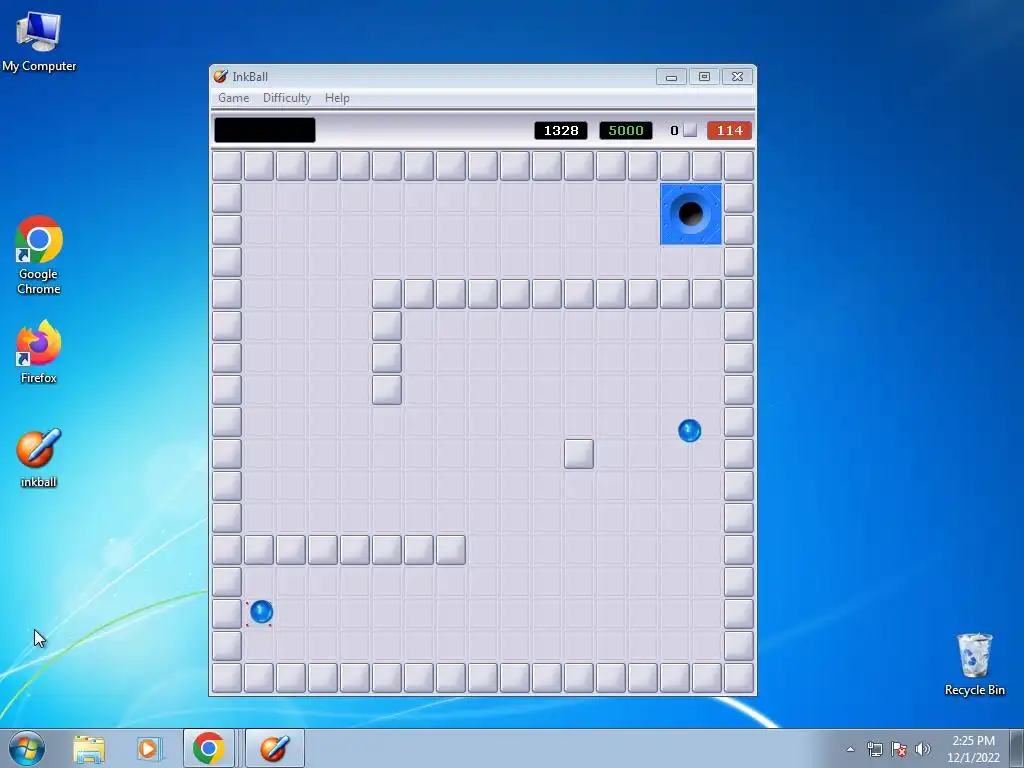Select Google Chrome desktop shortcut
The image size is (1024, 768).
39,255
